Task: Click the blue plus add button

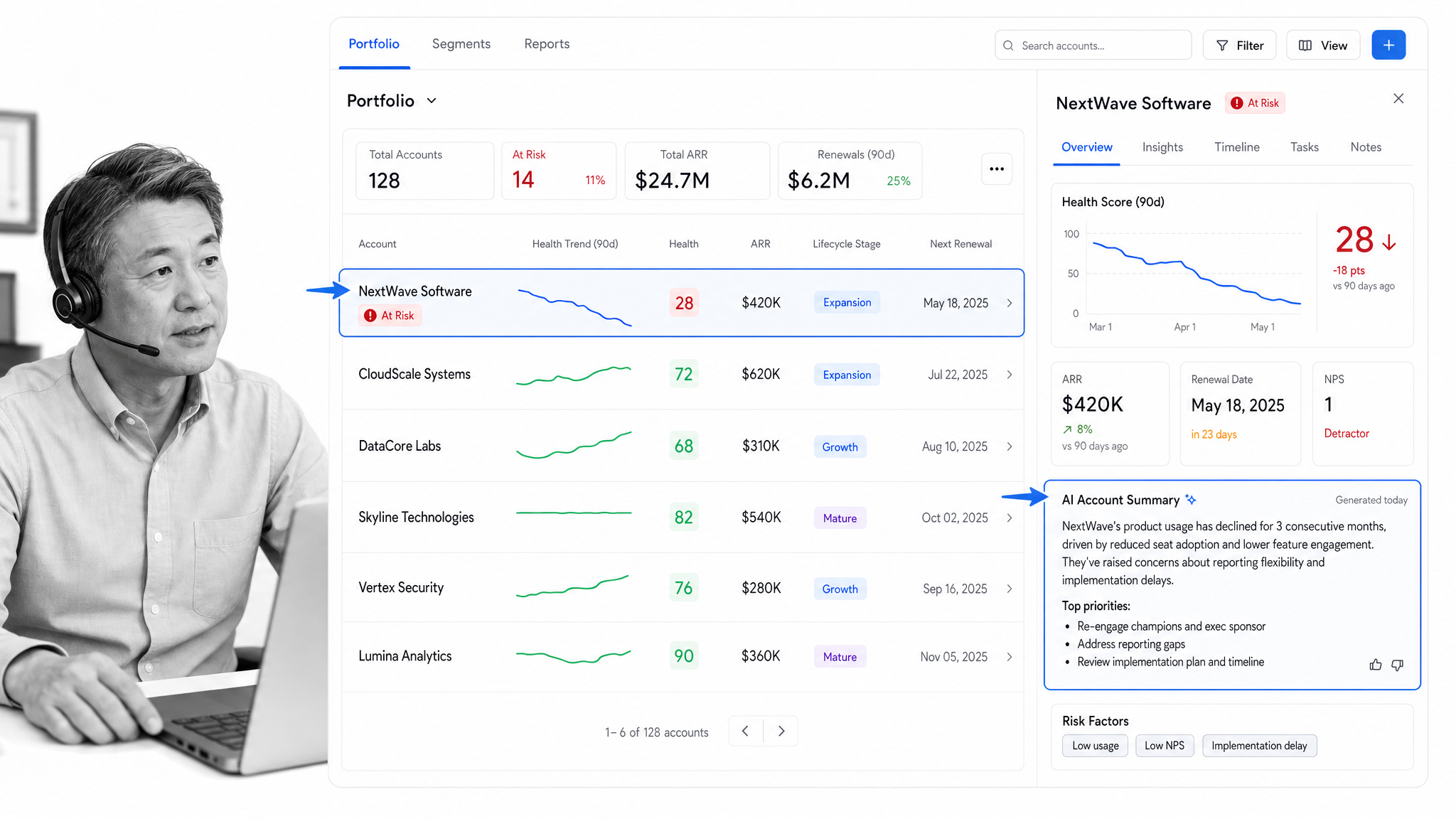Action: click(x=1388, y=45)
